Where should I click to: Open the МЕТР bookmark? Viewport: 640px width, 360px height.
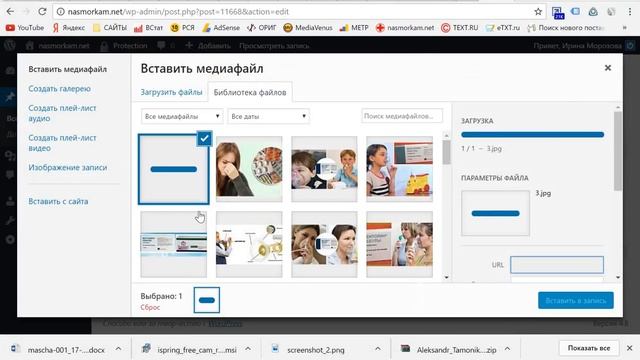(354, 28)
